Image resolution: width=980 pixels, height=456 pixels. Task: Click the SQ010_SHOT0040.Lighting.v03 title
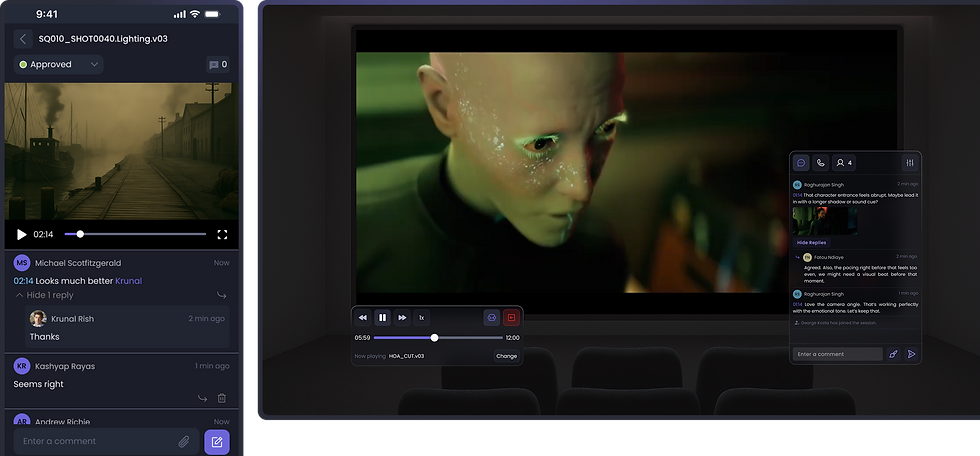[x=103, y=39]
